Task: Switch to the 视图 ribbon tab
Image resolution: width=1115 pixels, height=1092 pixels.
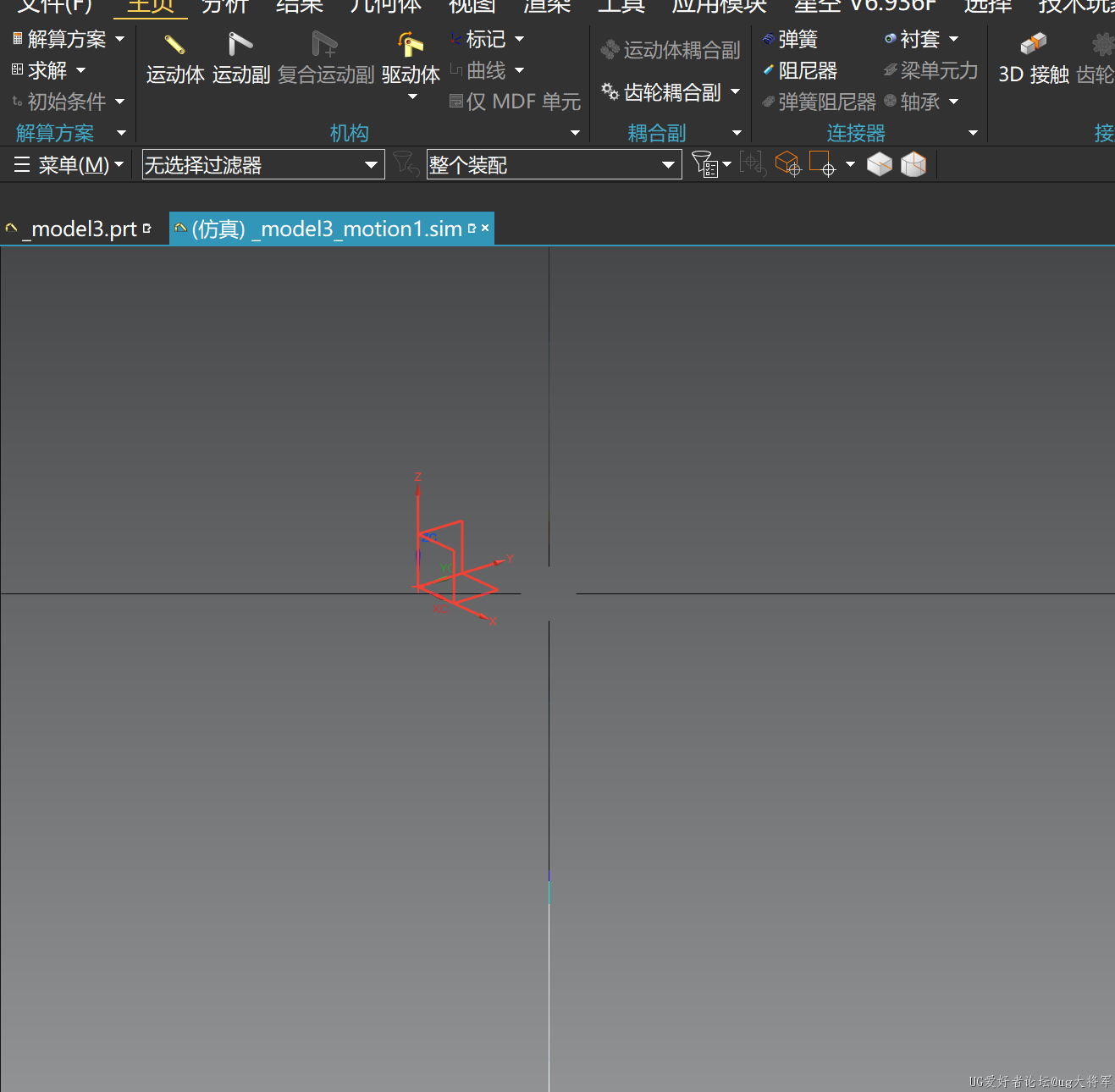Action: pyautogui.click(x=472, y=7)
